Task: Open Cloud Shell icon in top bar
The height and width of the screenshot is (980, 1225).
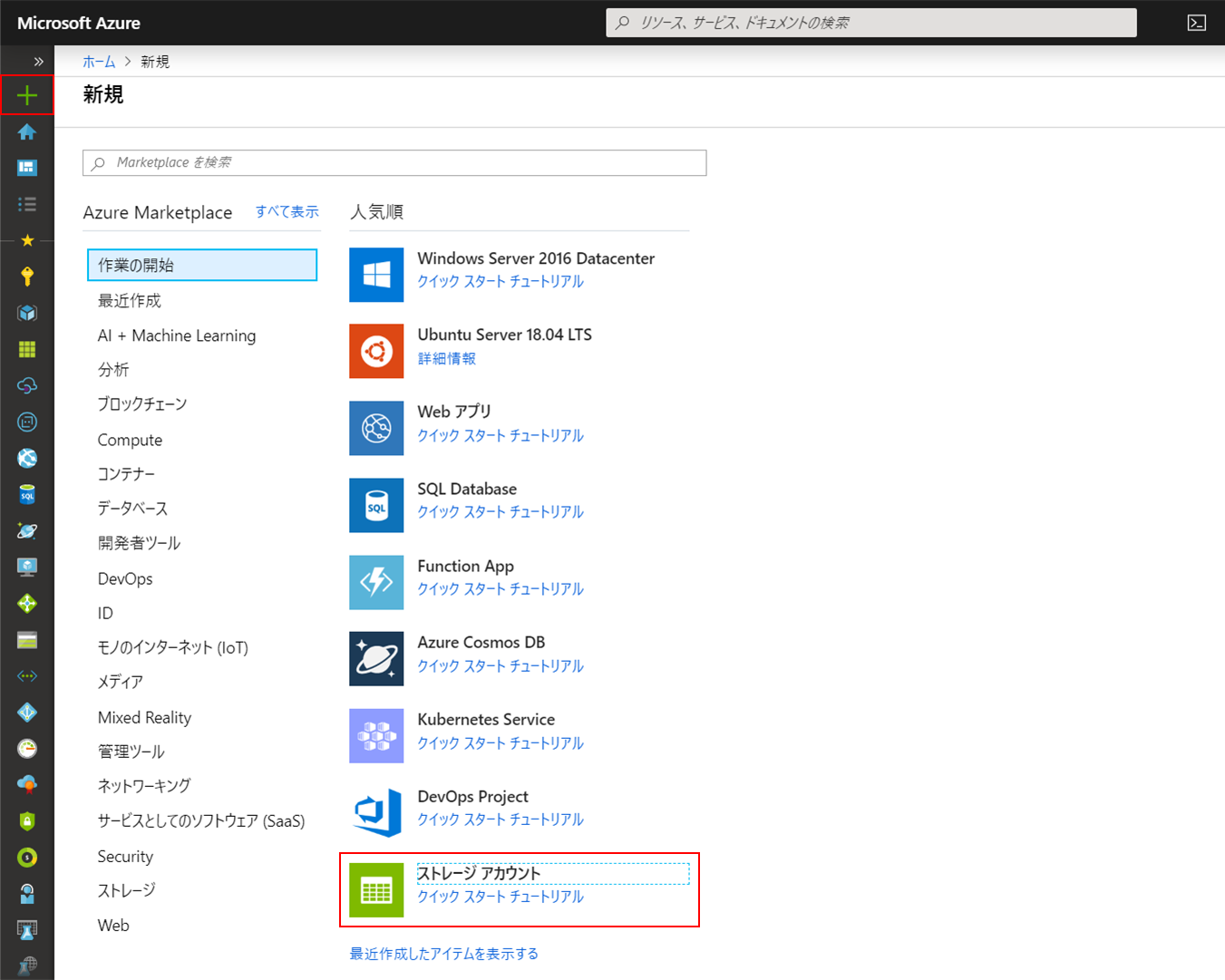Action: click(x=1197, y=23)
